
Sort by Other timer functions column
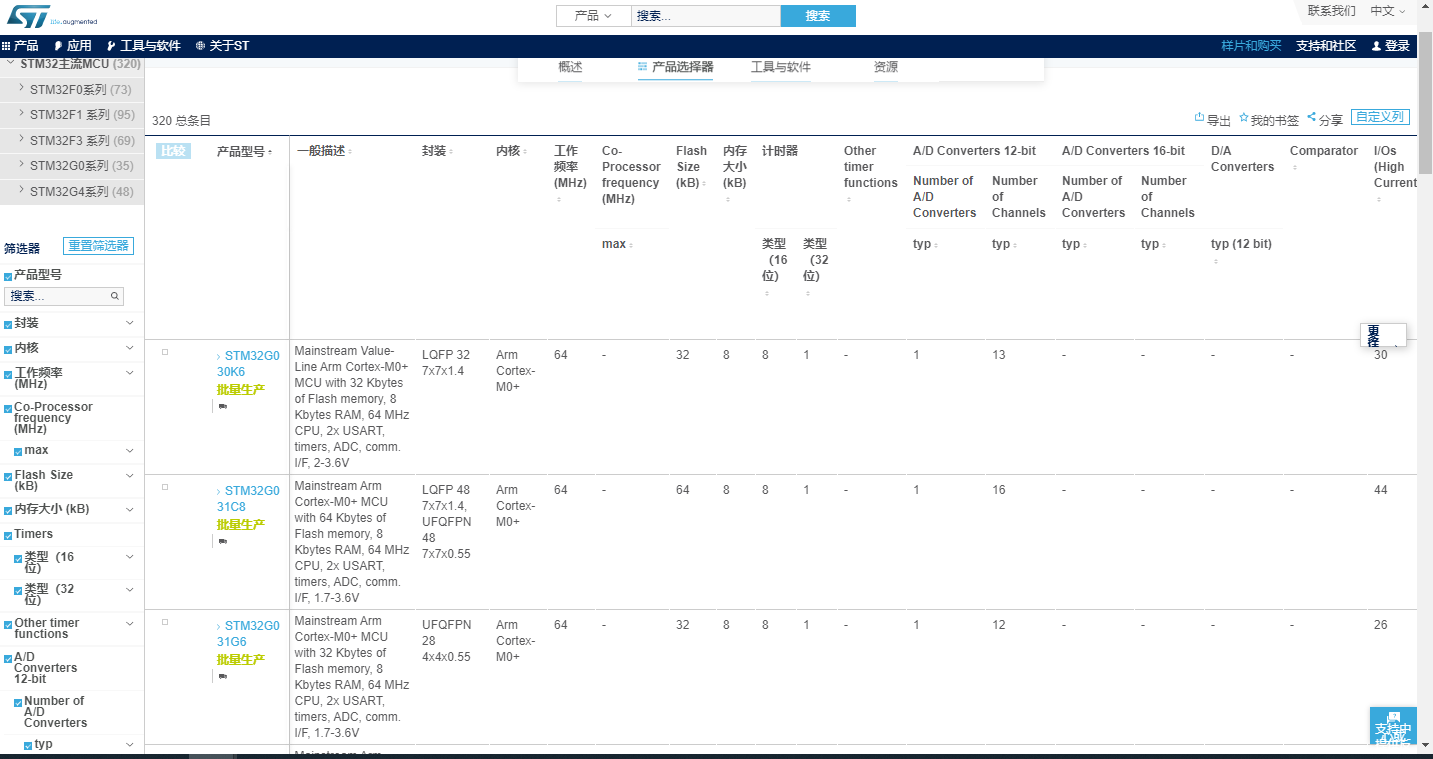click(848, 200)
